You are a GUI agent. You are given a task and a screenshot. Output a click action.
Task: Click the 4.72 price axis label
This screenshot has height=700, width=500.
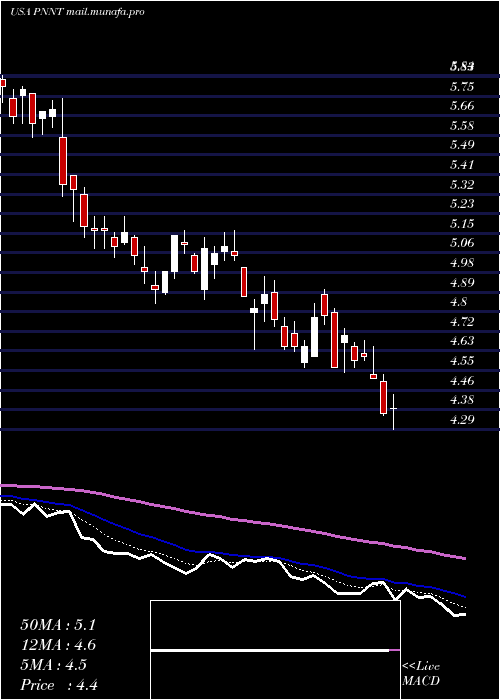click(x=462, y=321)
